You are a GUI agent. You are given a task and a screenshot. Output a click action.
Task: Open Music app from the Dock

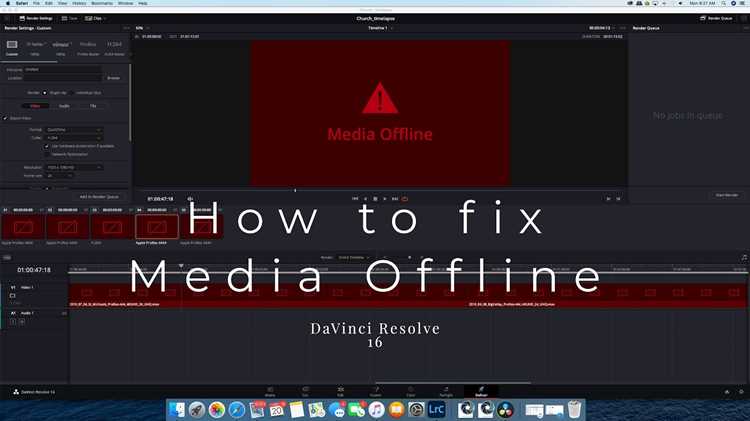[376, 410]
